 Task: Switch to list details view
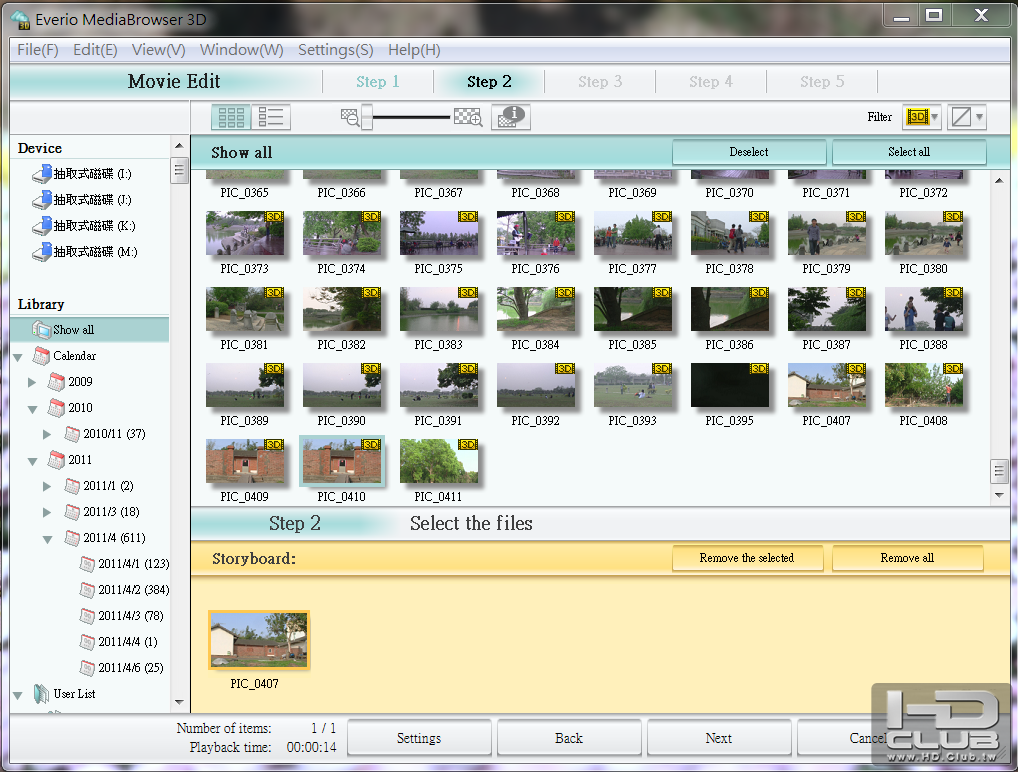271,117
